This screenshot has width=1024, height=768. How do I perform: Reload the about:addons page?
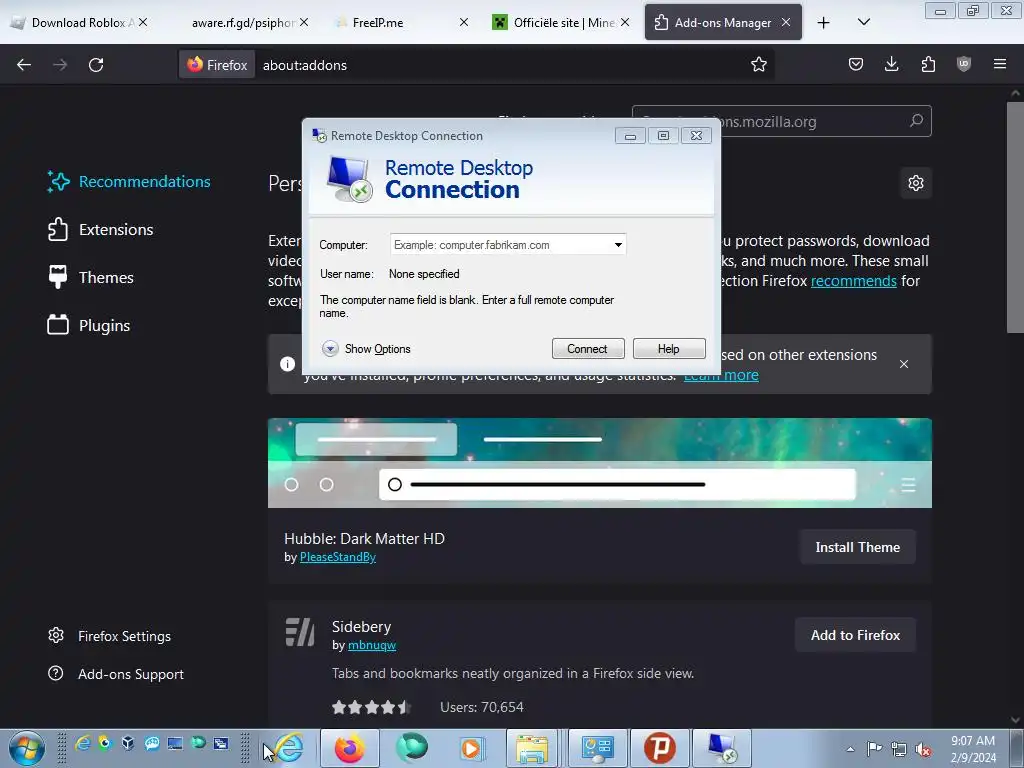pos(96,65)
